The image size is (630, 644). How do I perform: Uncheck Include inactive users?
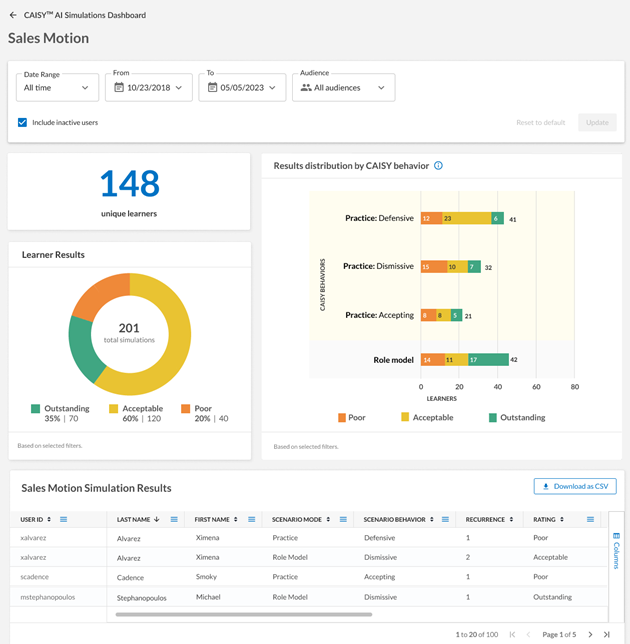click(23, 122)
